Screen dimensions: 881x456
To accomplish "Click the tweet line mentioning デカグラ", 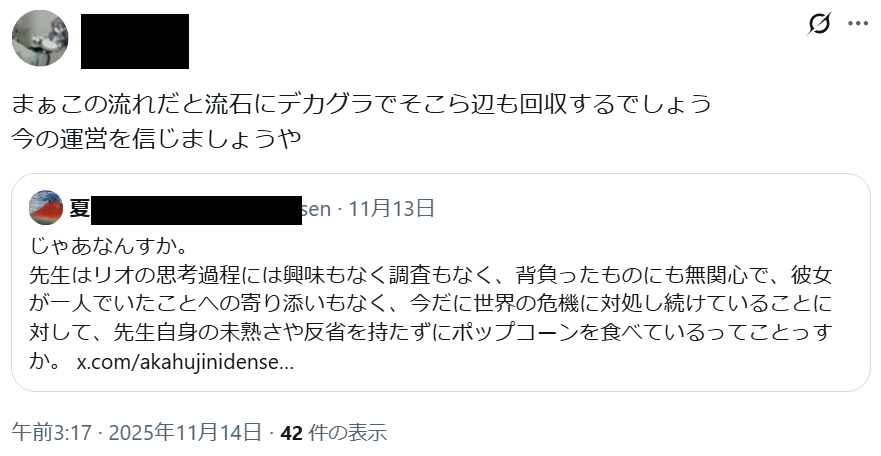I will [361, 103].
